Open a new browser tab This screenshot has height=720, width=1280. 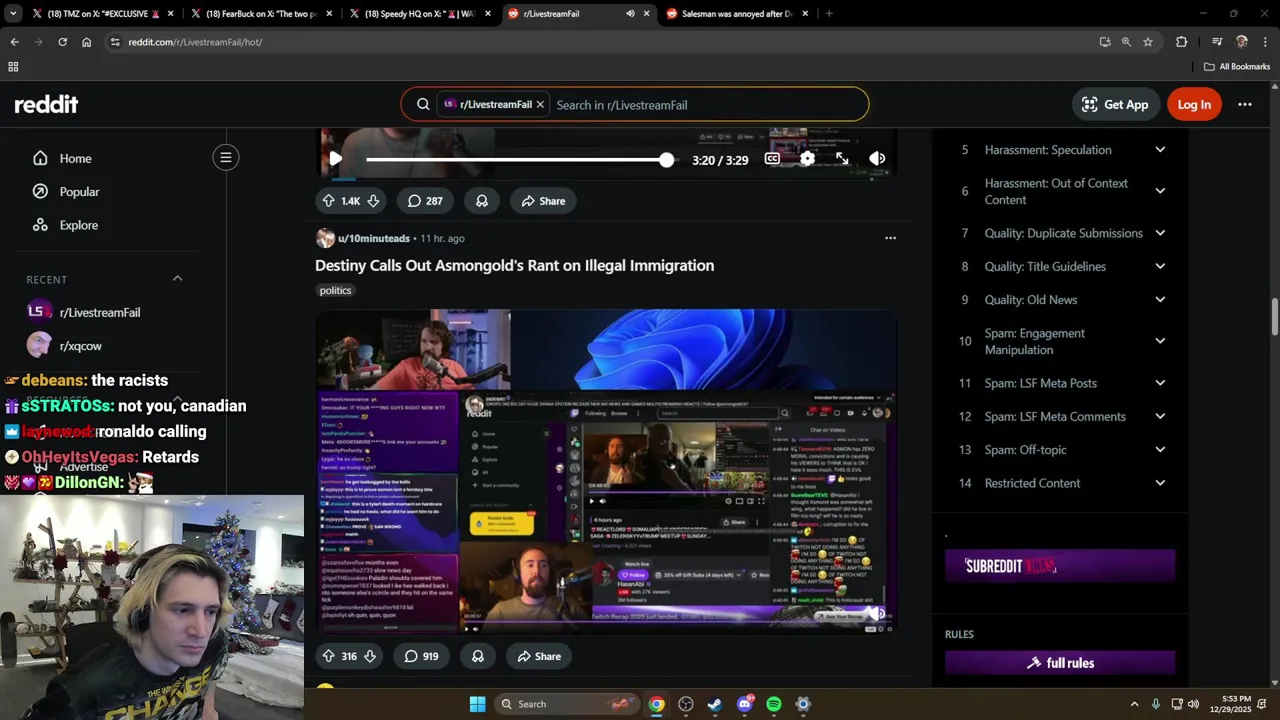point(829,14)
